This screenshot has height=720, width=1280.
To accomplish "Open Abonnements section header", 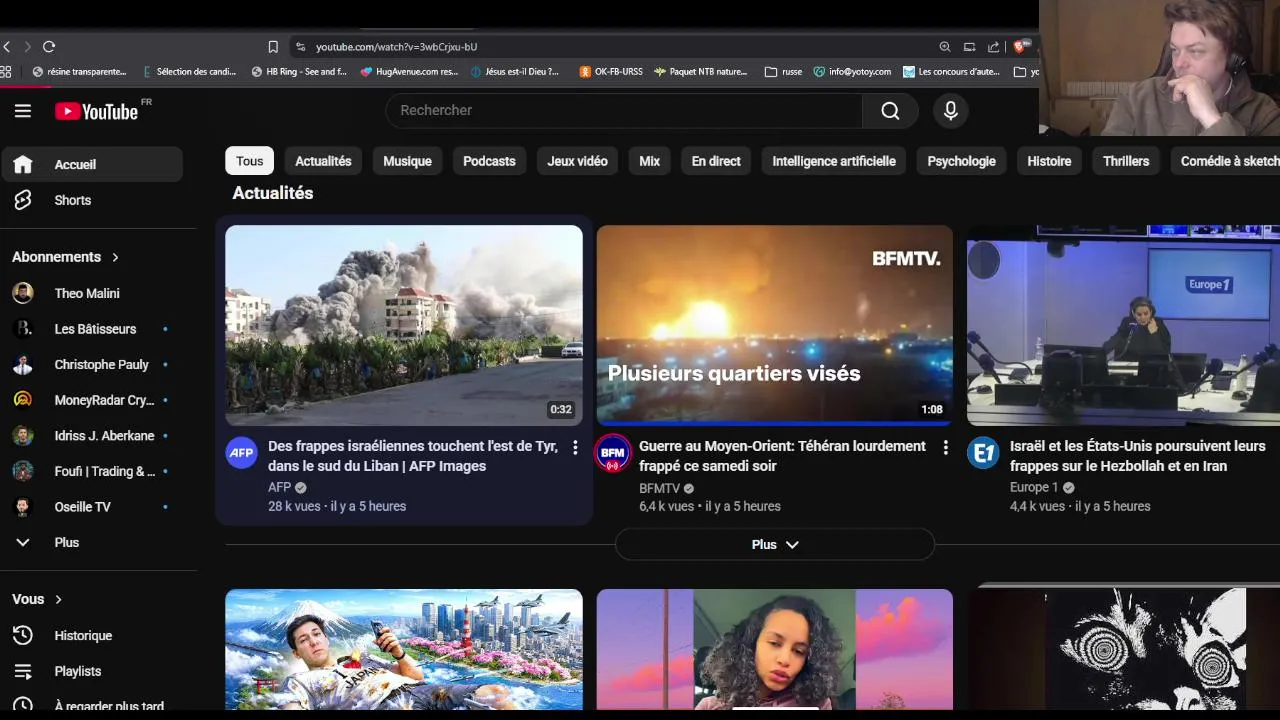I will pos(66,257).
